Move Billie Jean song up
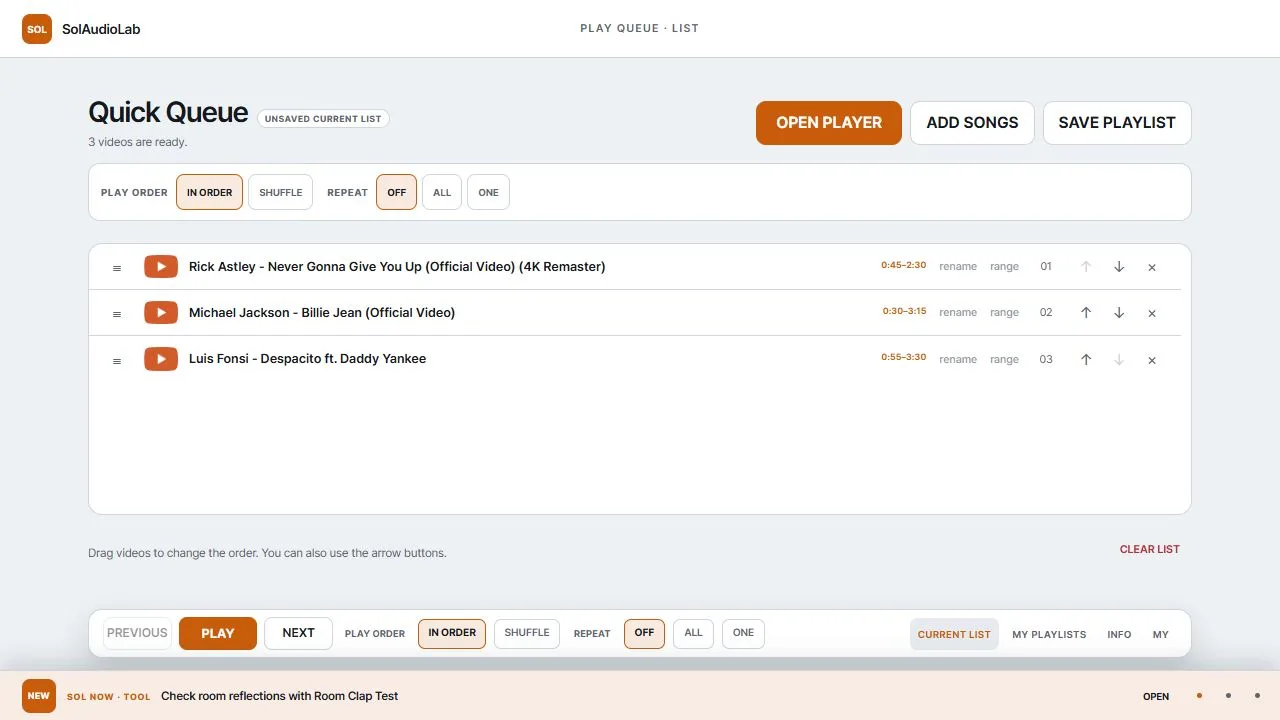The image size is (1280, 720). point(1086,313)
